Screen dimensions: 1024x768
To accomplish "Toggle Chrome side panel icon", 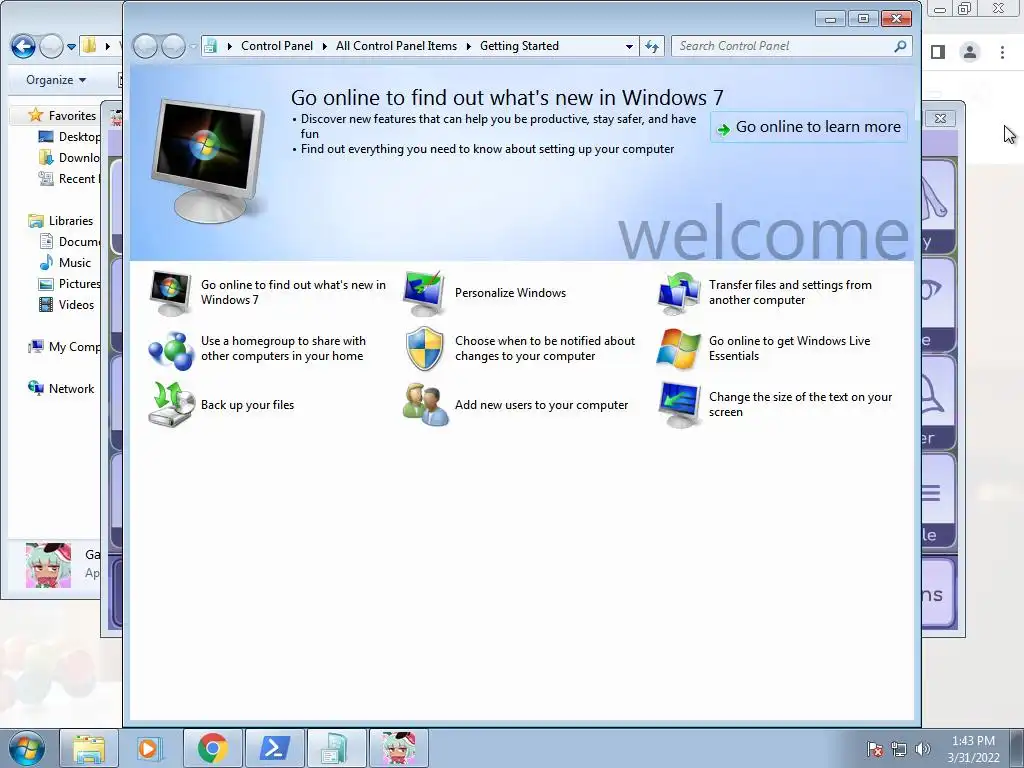I will 938,52.
